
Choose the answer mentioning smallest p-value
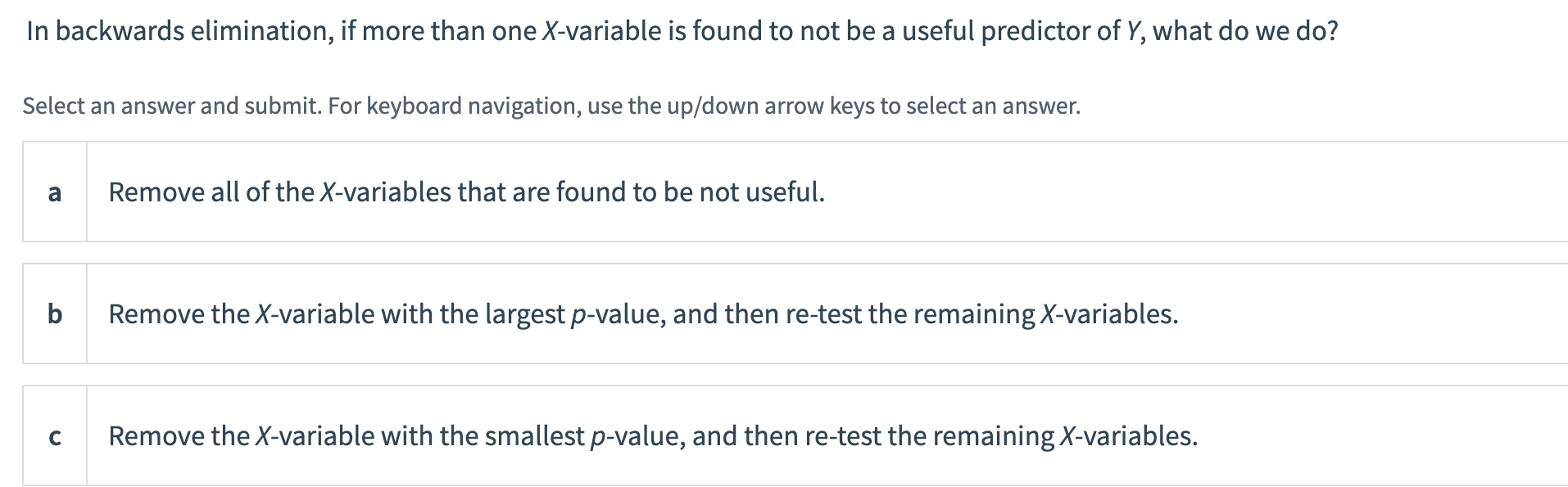click(652, 437)
